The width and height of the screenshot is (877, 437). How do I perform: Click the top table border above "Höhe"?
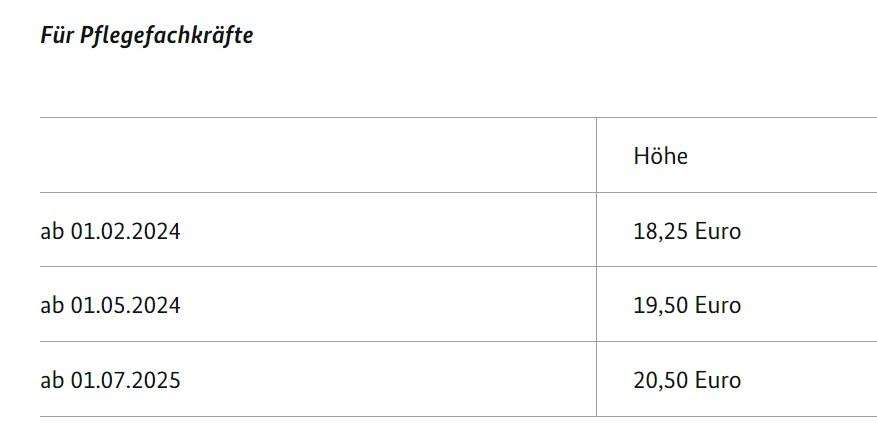[x=737, y=118]
